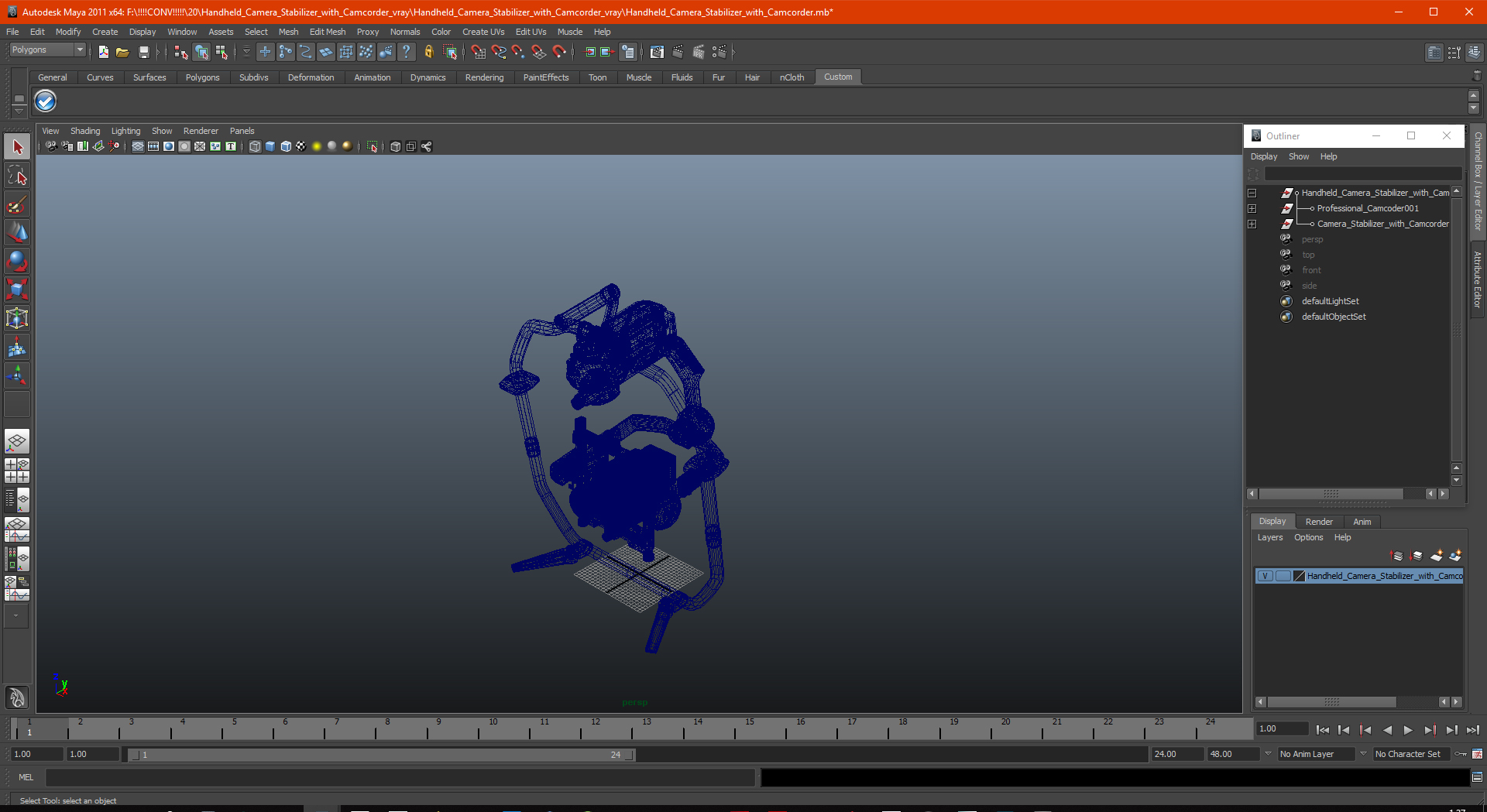
Task: Toggle the layer display type box
Action: pos(1283,576)
